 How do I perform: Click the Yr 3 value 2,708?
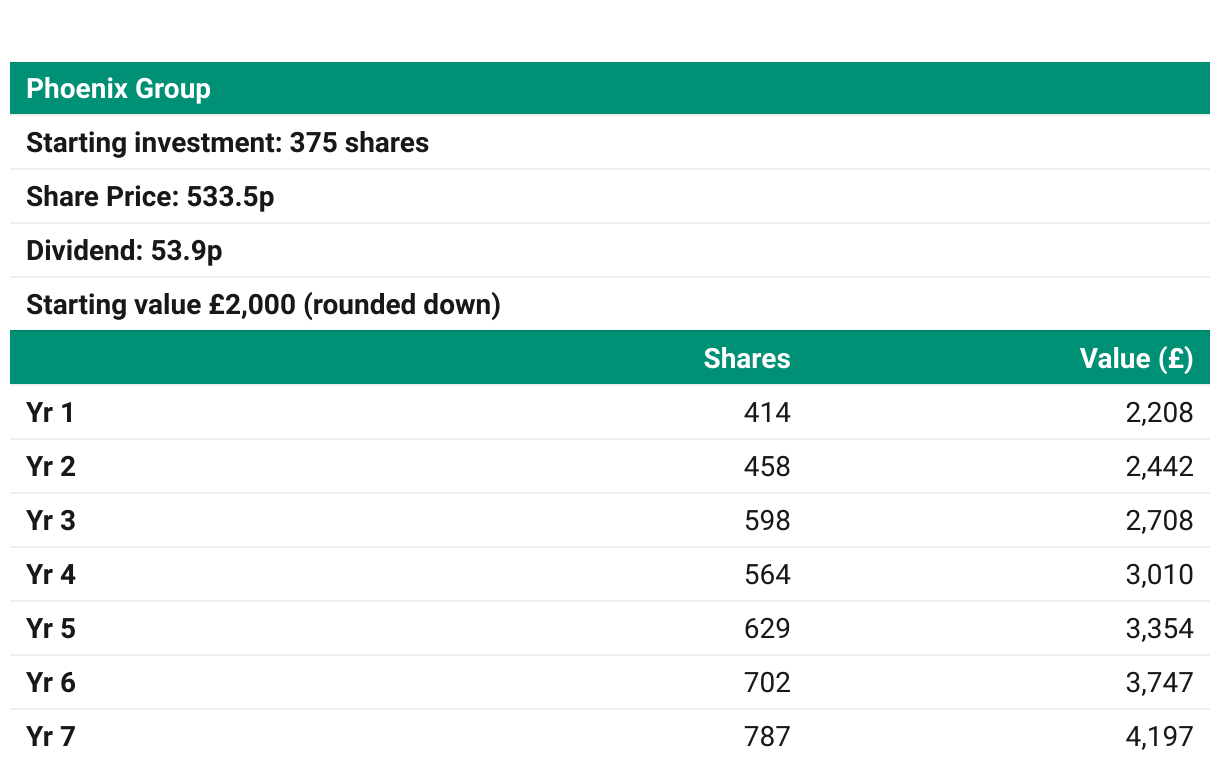[1159, 520]
